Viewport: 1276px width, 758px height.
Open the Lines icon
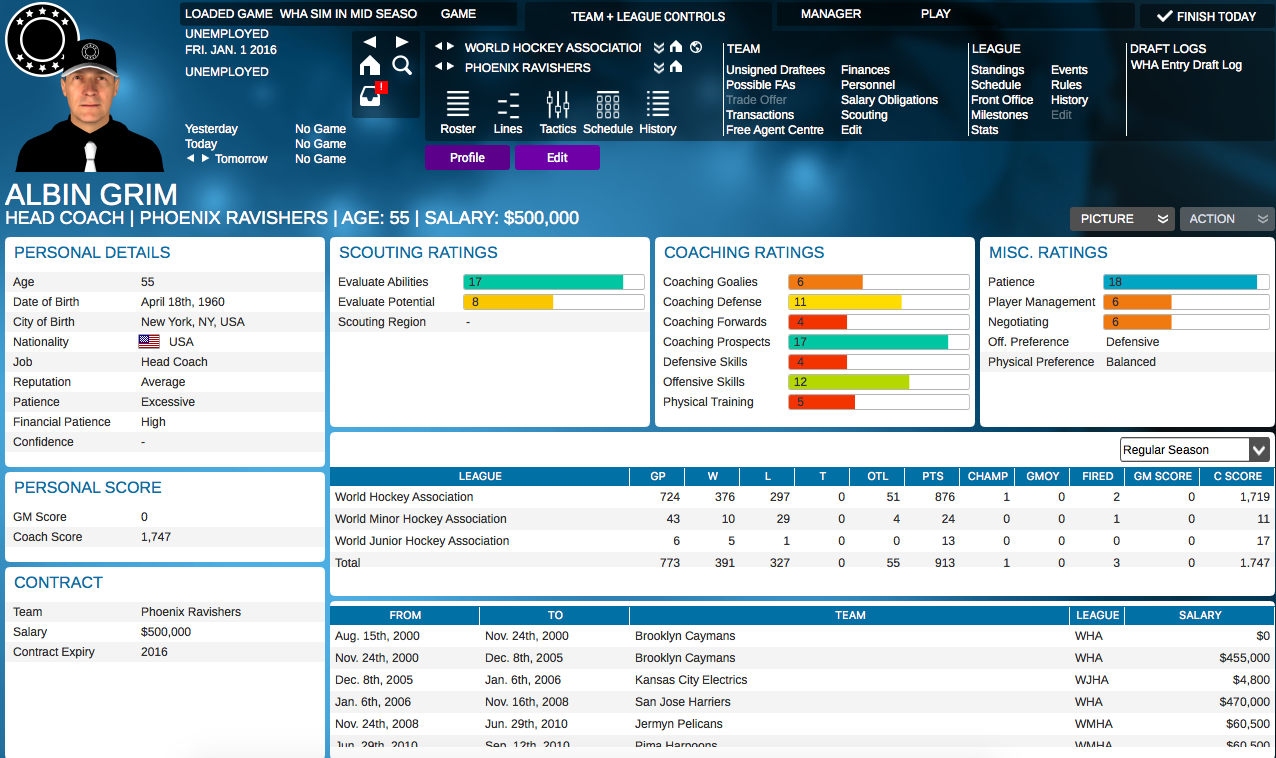tap(508, 104)
